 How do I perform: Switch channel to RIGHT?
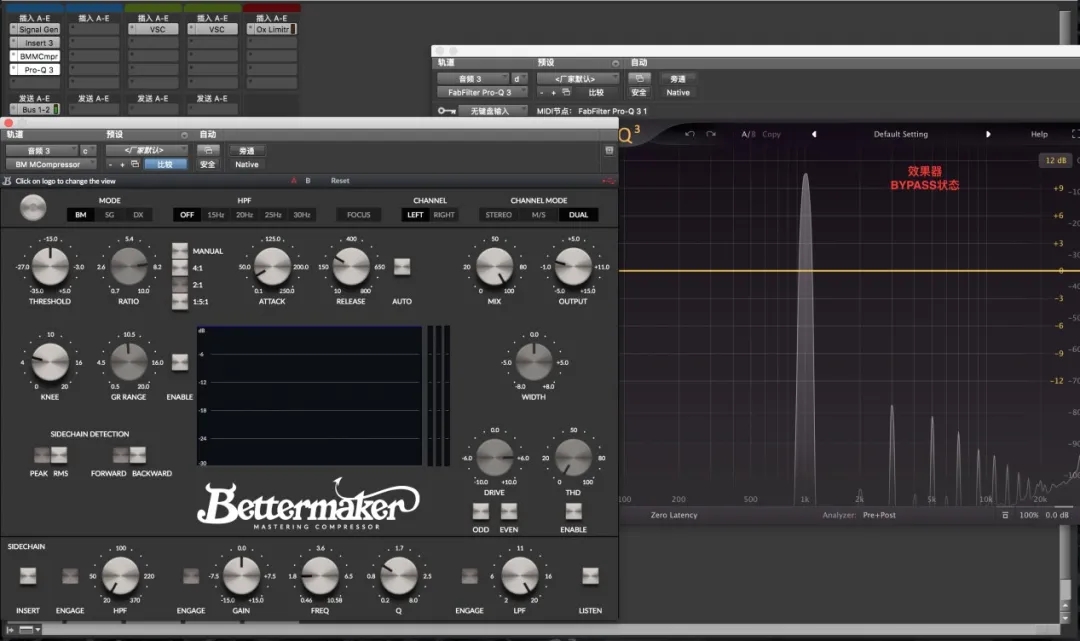pos(444,215)
